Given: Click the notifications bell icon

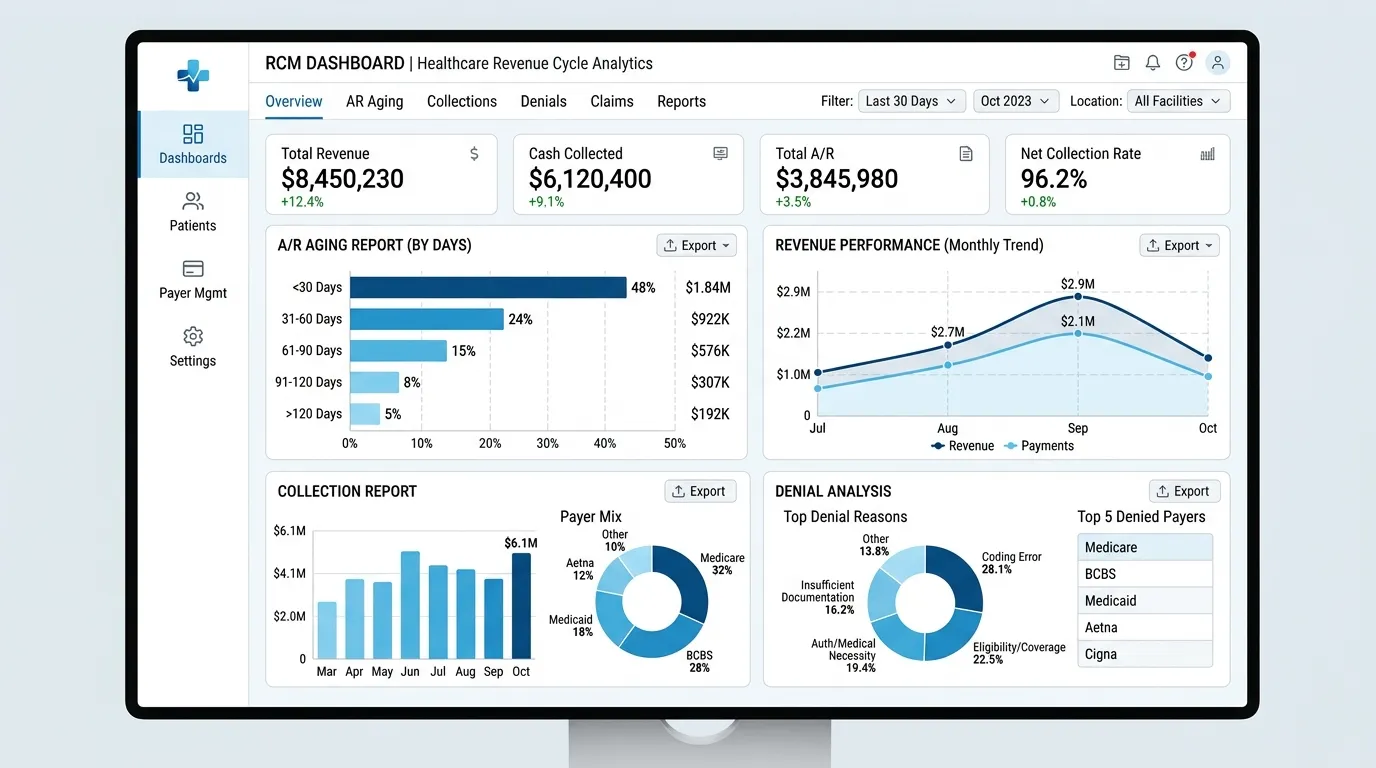Looking at the screenshot, I should click(x=1153, y=63).
